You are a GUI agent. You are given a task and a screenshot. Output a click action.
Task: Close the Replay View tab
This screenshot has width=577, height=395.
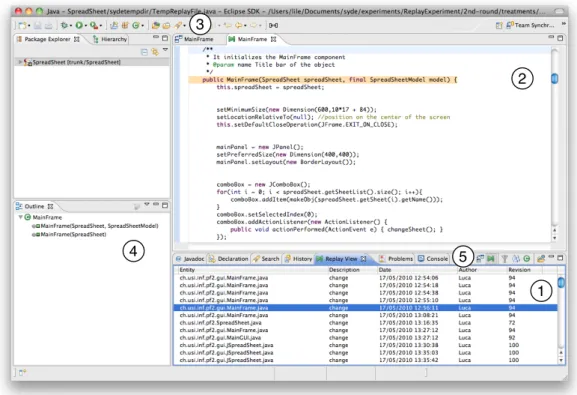(x=364, y=259)
